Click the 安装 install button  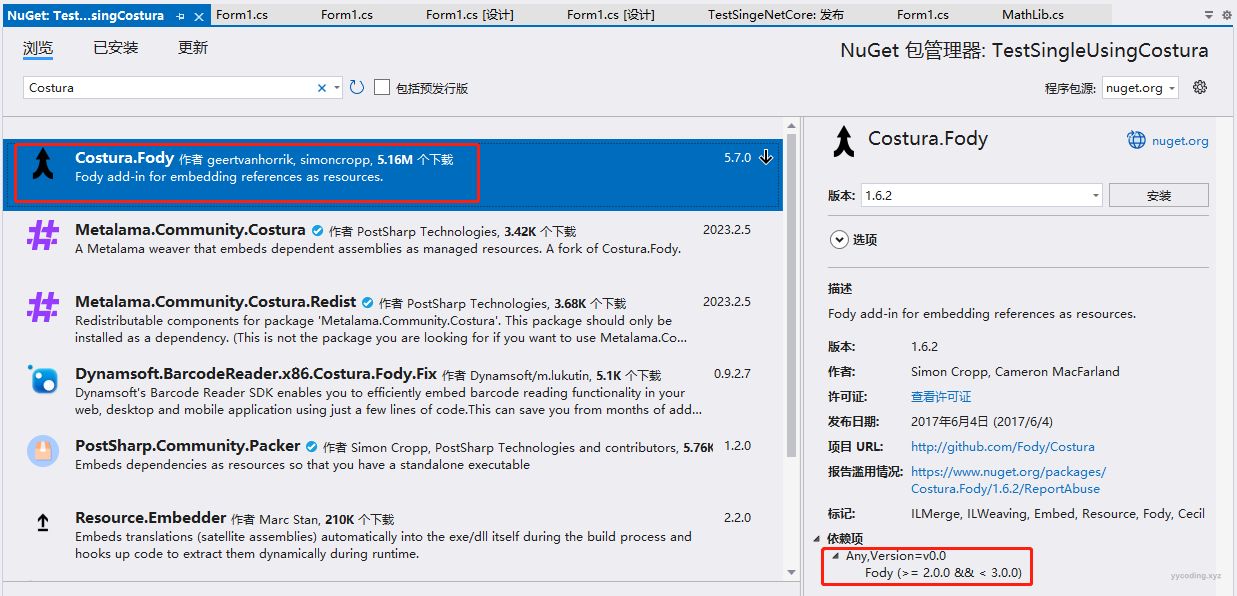tap(1158, 195)
